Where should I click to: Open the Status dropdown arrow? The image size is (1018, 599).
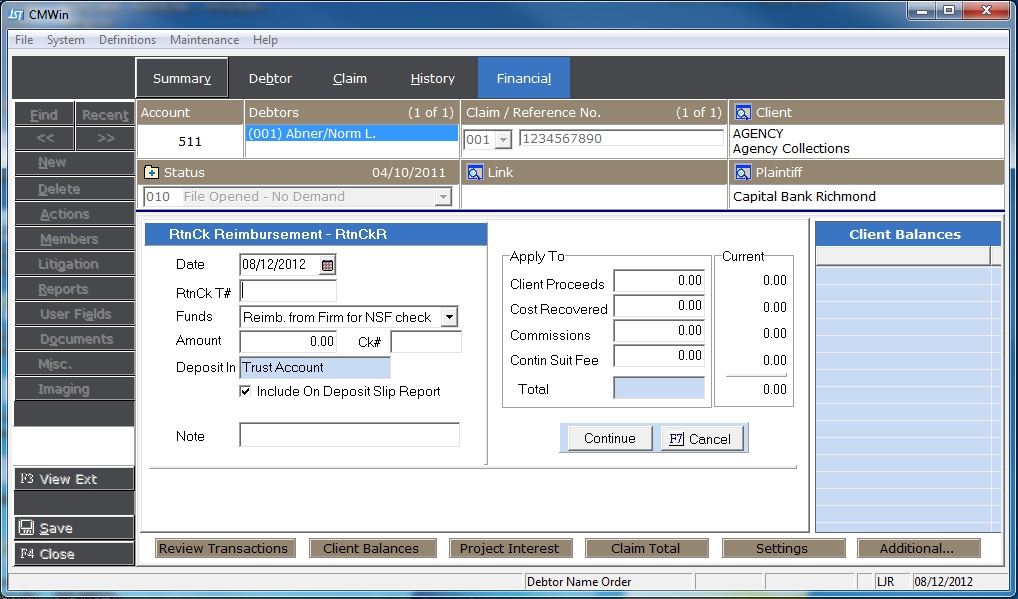442,197
